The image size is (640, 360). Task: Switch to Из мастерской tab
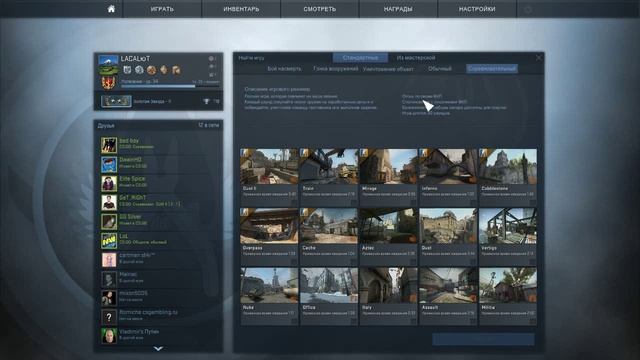pos(416,58)
